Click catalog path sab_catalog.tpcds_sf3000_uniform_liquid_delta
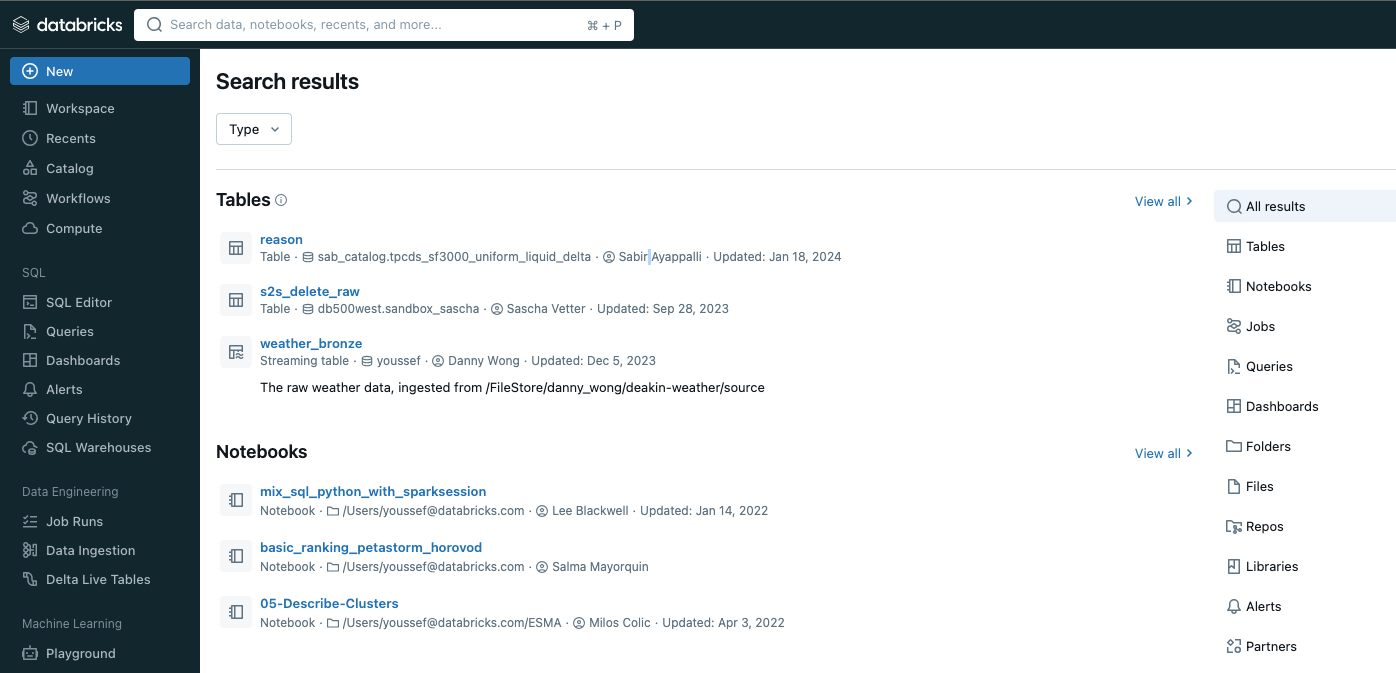This screenshot has width=1396, height=673. click(454, 257)
